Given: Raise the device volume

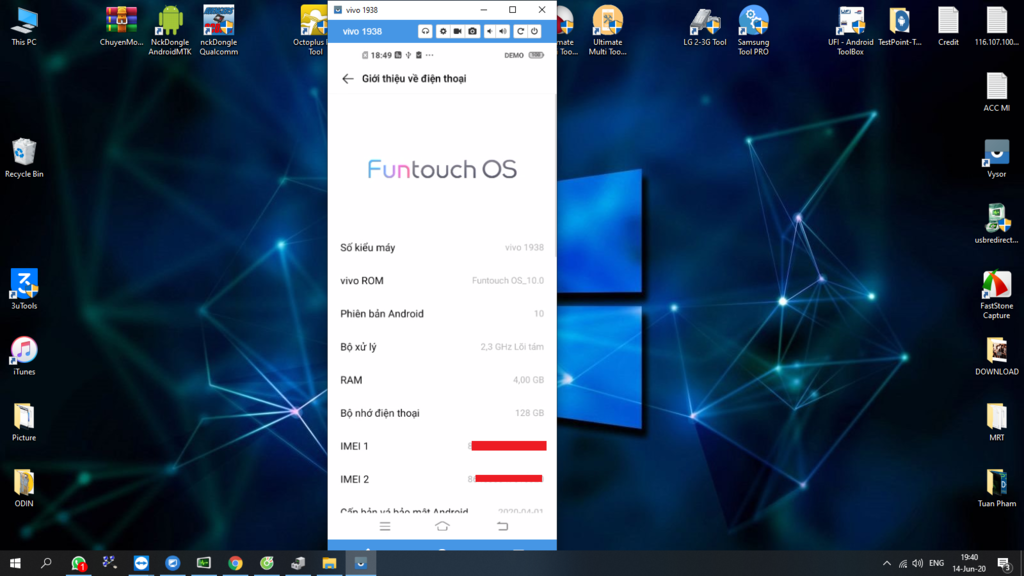Looking at the screenshot, I should point(503,31).
